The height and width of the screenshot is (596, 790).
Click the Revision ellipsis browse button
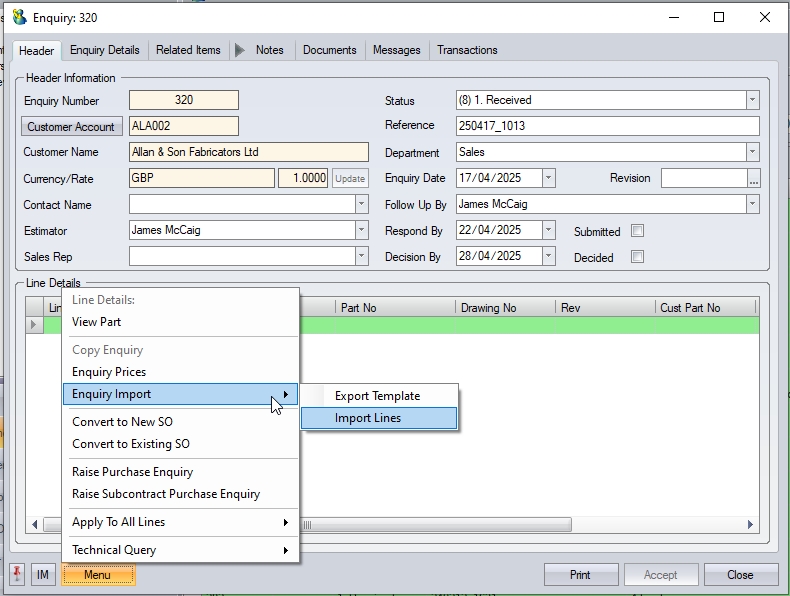[x=753, y=178]
